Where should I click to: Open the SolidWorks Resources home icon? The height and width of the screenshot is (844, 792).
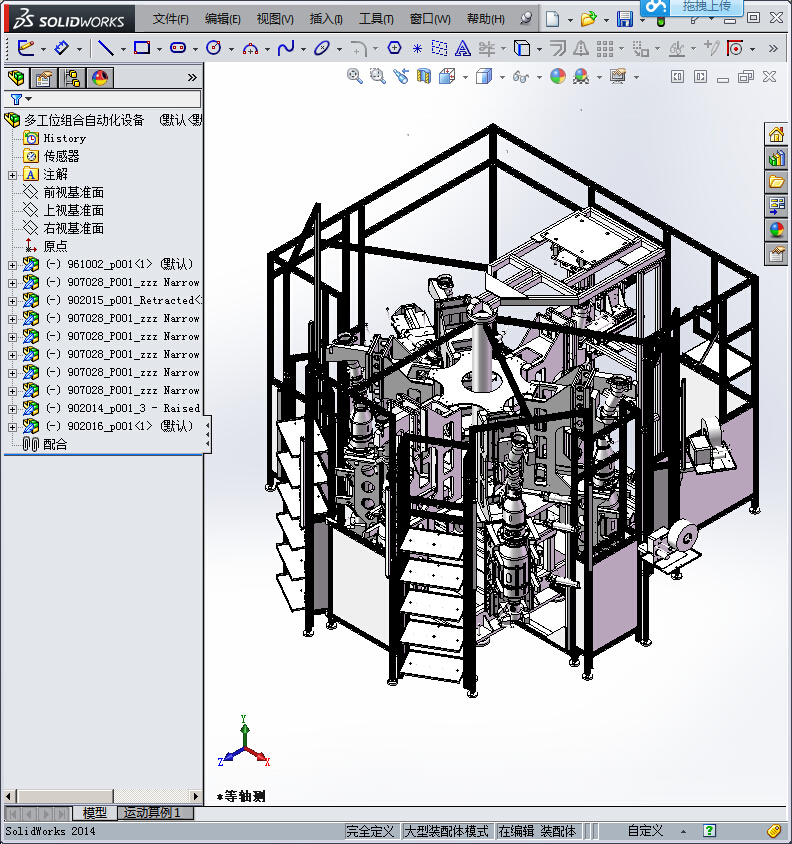(776, 135)
